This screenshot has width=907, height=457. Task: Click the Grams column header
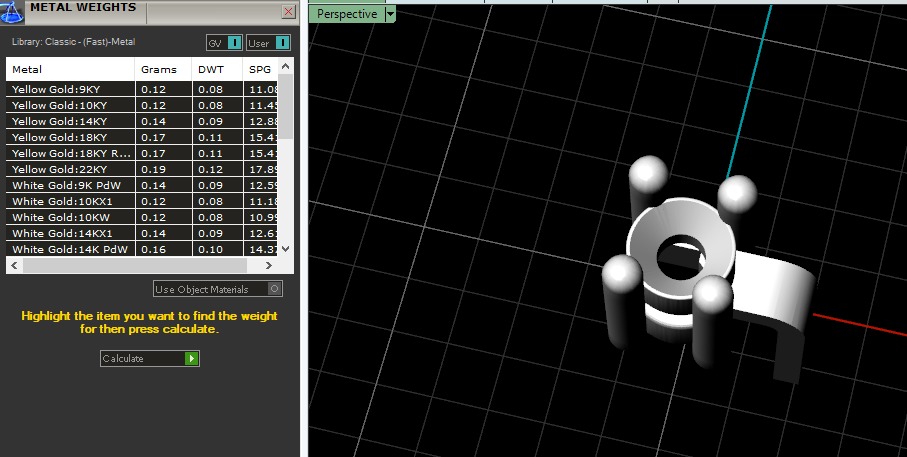click(x=164, y=69)
